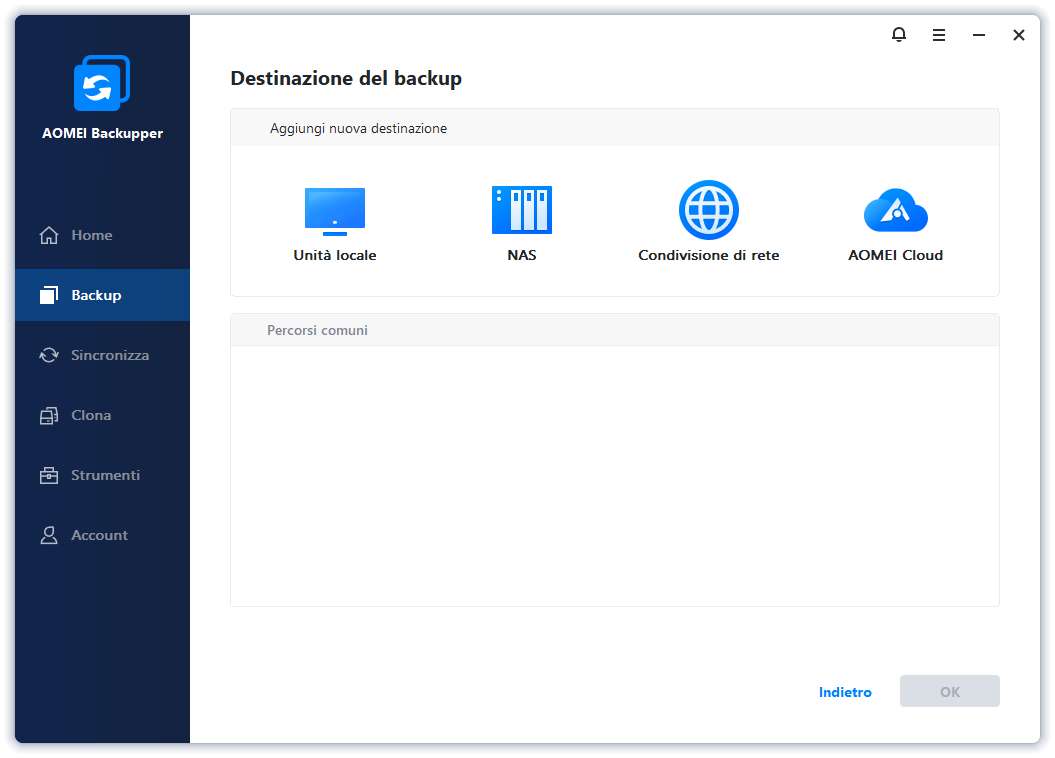Select the Unità locale monitor icon
1055x758 pixels.
(x=334, y=211)
